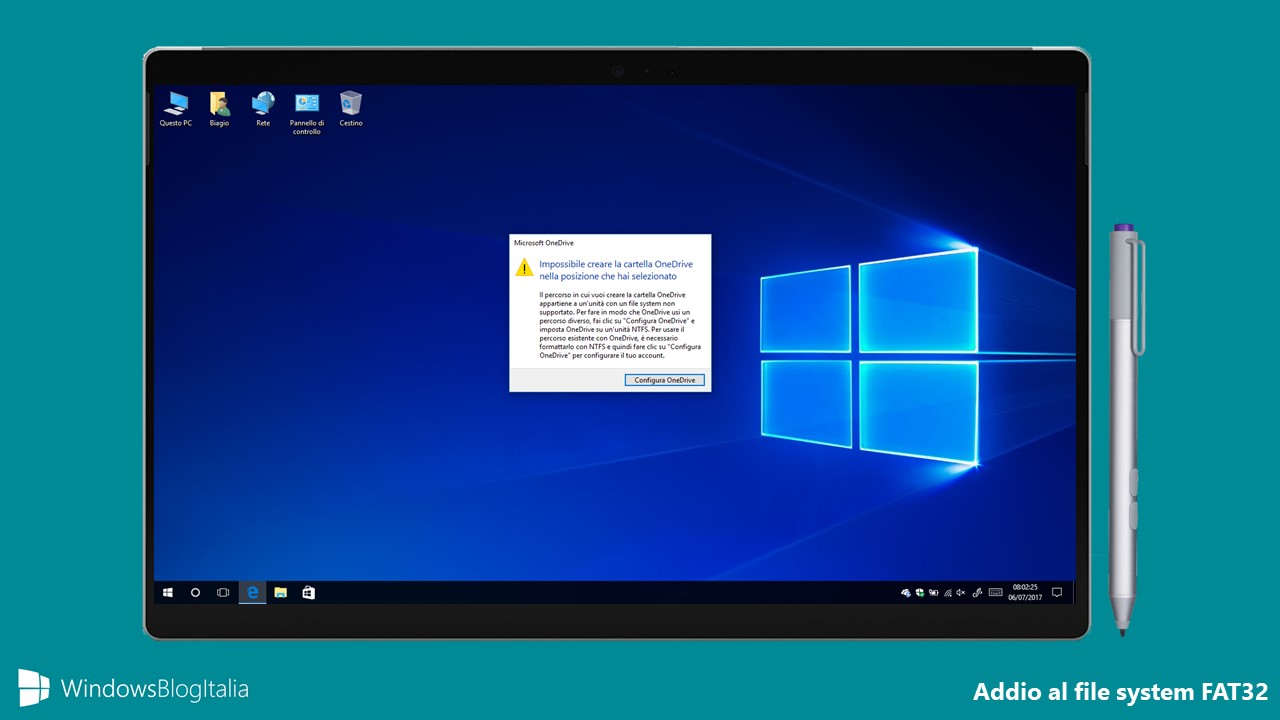Viewport: 1280px width, 720px height.
Task: Click the 'Il percorso in cui vuoi creare' message text
Action: tap(619, 325)
